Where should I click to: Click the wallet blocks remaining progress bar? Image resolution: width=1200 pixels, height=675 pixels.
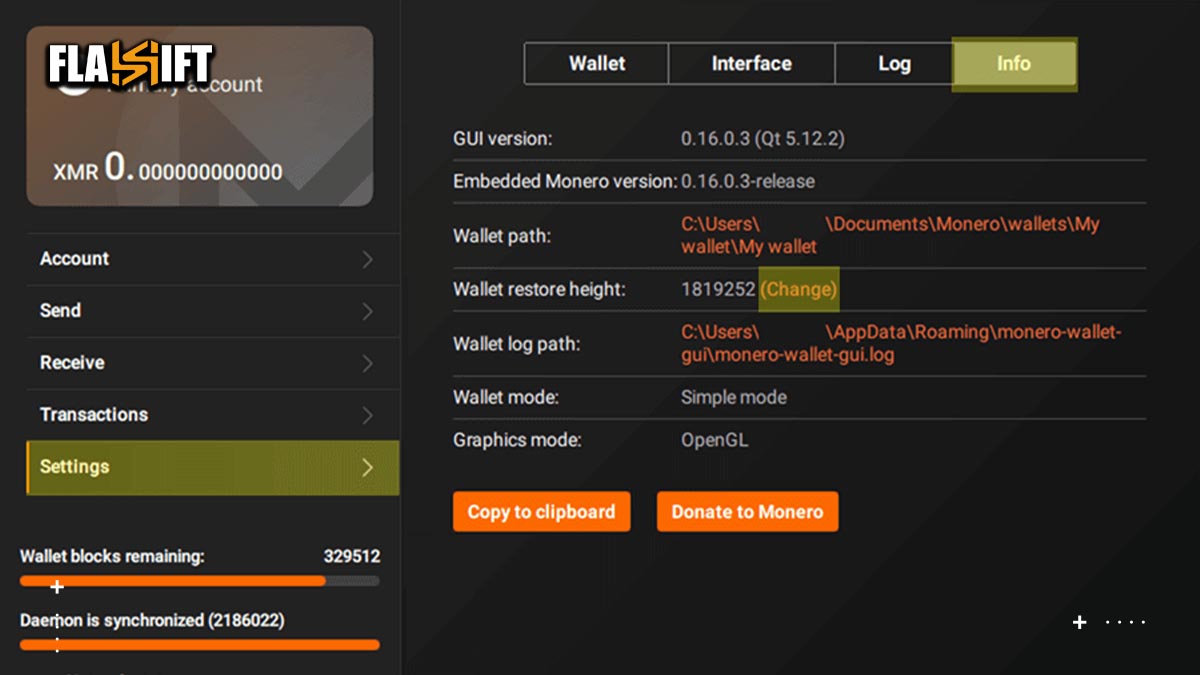tap(200, 581)
